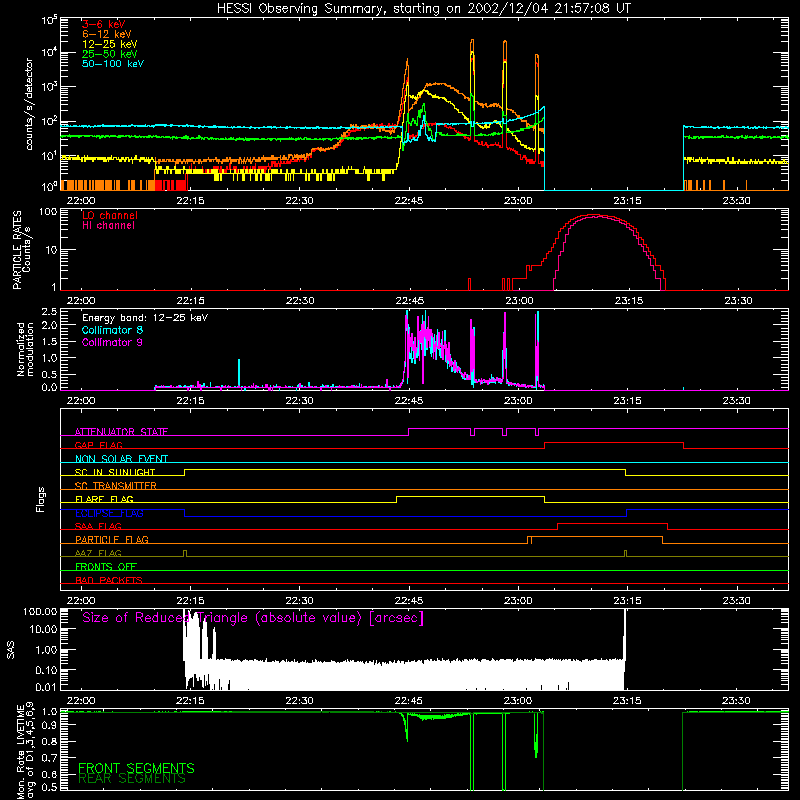Click the SAA FLAG label
800x800 pixels.
pos(98,527)
